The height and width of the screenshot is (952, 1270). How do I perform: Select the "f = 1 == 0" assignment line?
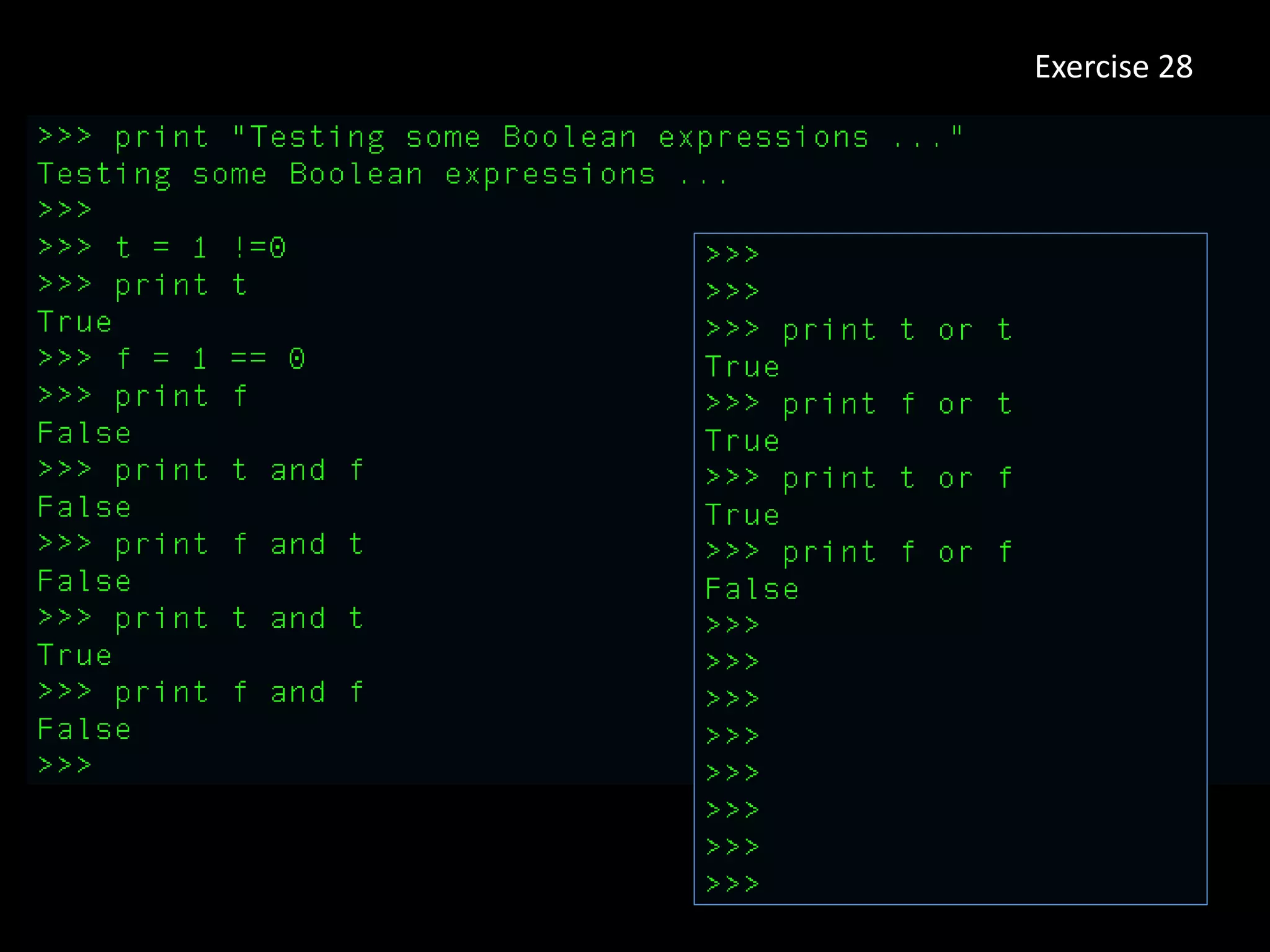[x=171, y=359]
